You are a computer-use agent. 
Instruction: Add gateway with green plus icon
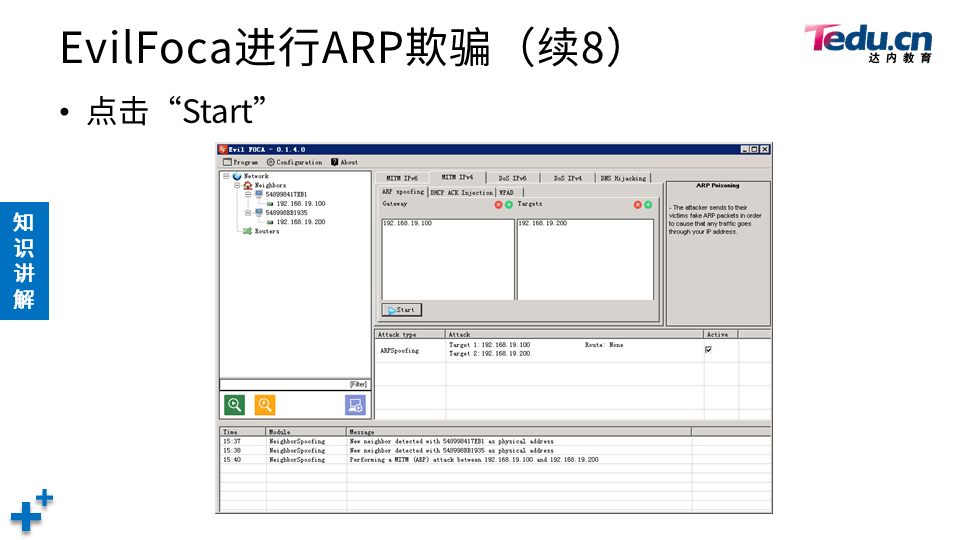509,204
